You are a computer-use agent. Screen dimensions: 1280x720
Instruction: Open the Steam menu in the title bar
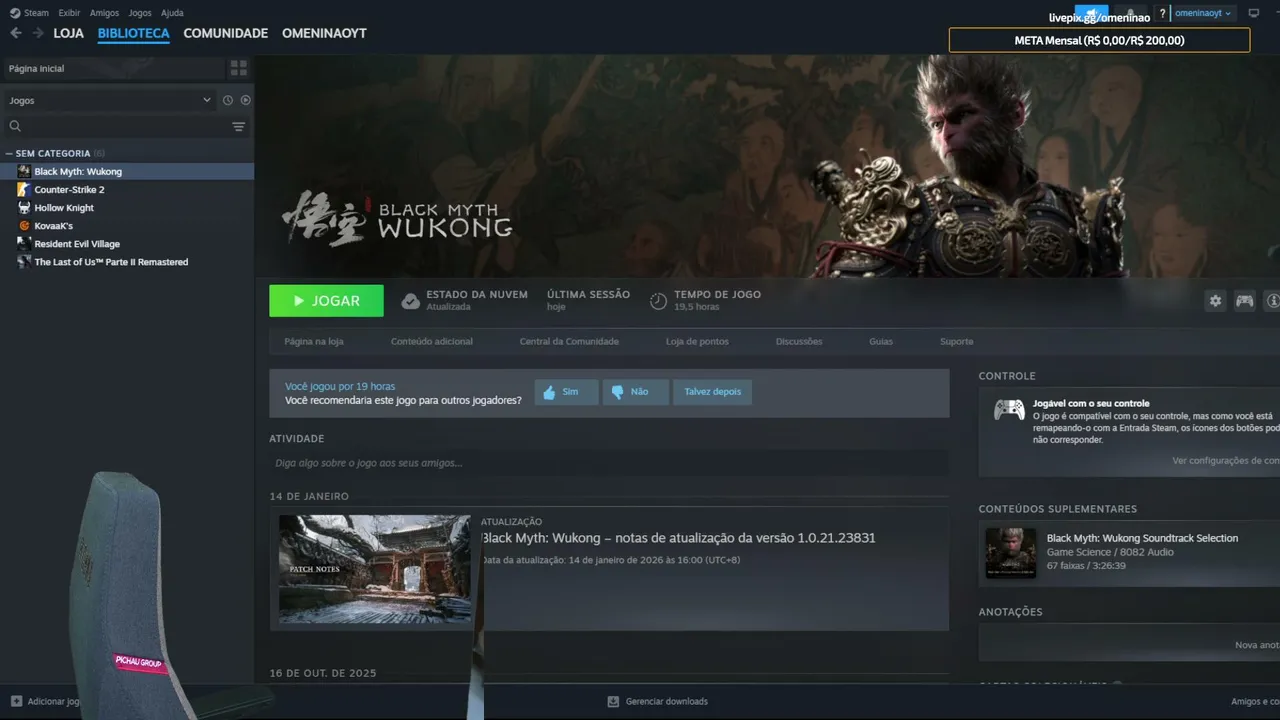tap(28, 13)
